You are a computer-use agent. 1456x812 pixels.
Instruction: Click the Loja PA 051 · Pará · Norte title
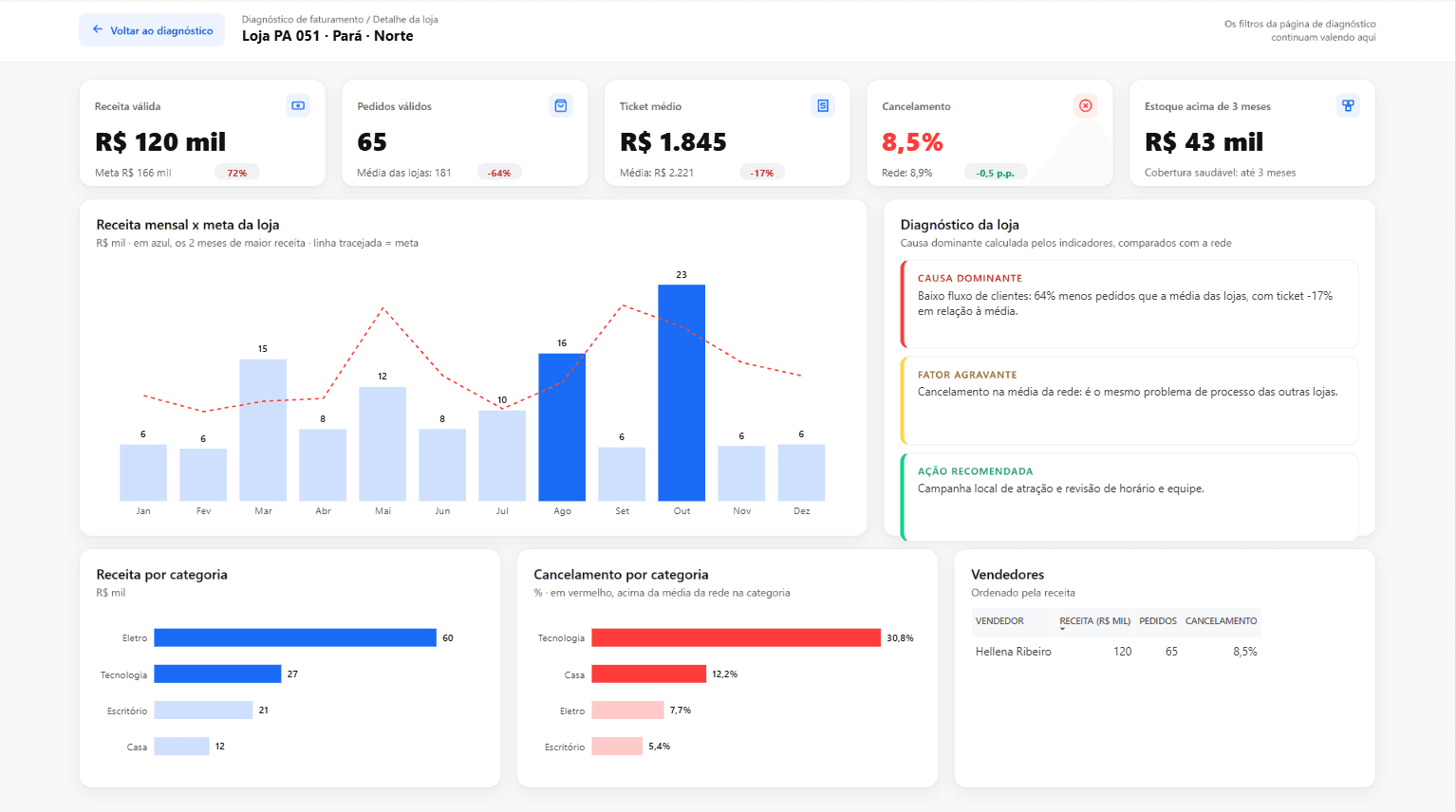(327, 36)
